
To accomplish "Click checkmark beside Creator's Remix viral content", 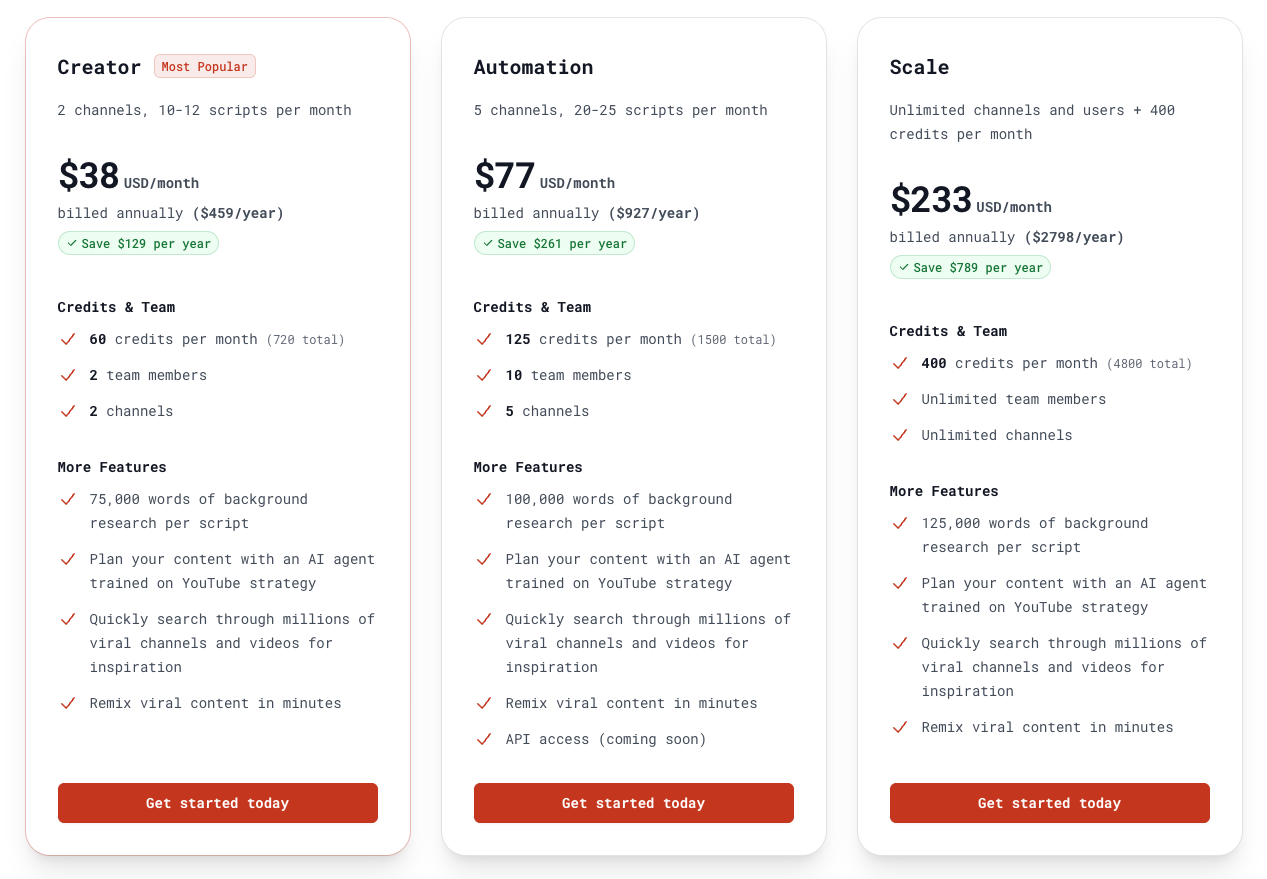I will coord(68,704).
